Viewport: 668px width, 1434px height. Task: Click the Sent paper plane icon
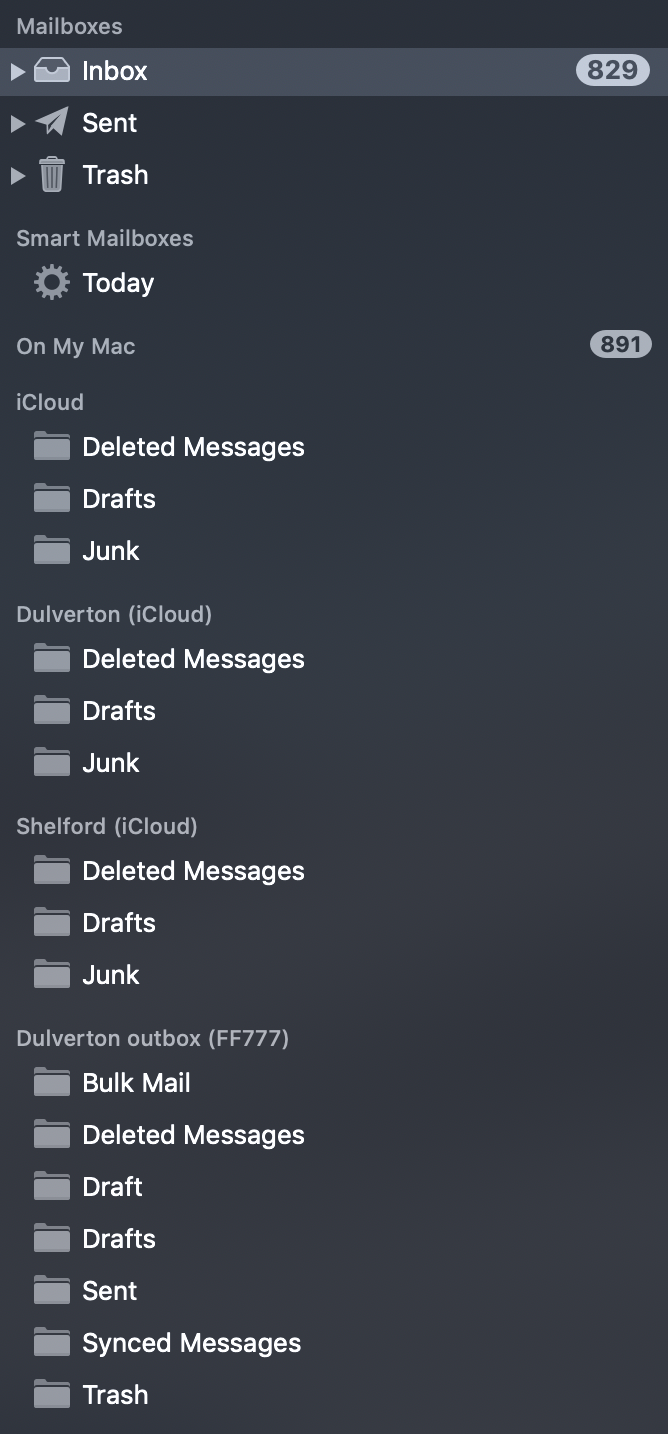(x=52, y=123)
